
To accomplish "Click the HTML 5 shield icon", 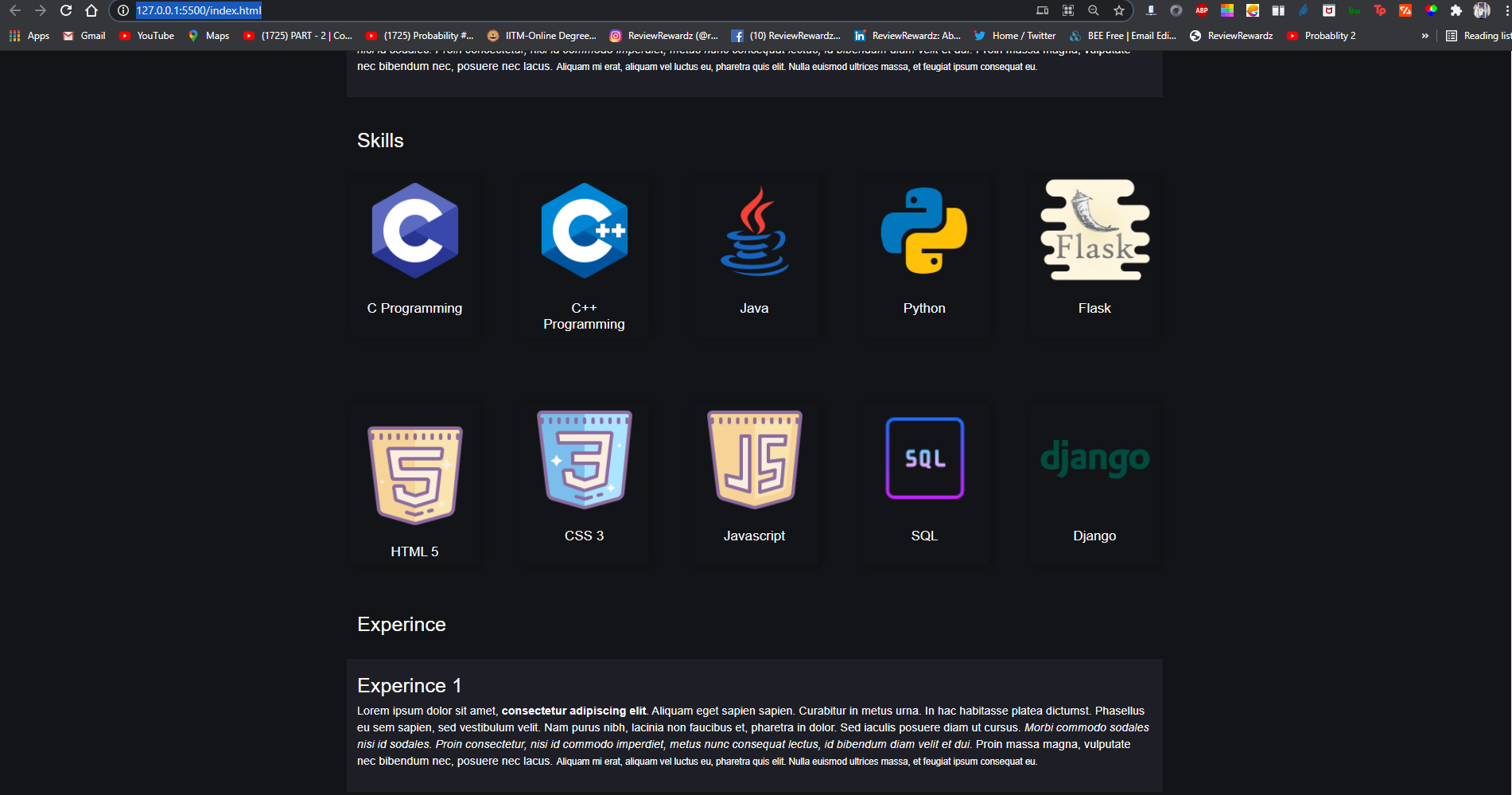I will click(414, 475).
